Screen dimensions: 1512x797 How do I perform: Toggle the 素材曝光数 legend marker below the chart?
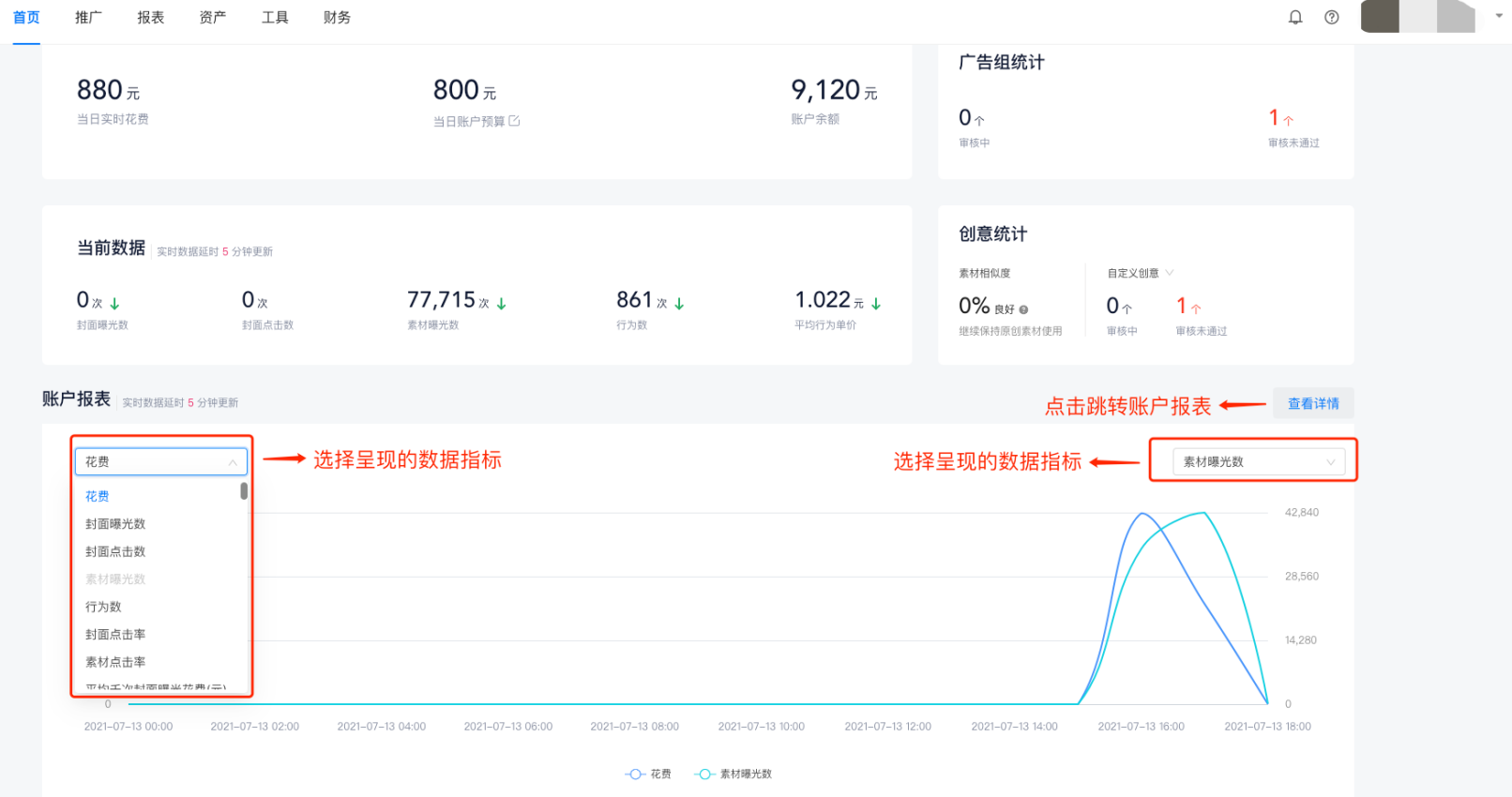[704, 774]
